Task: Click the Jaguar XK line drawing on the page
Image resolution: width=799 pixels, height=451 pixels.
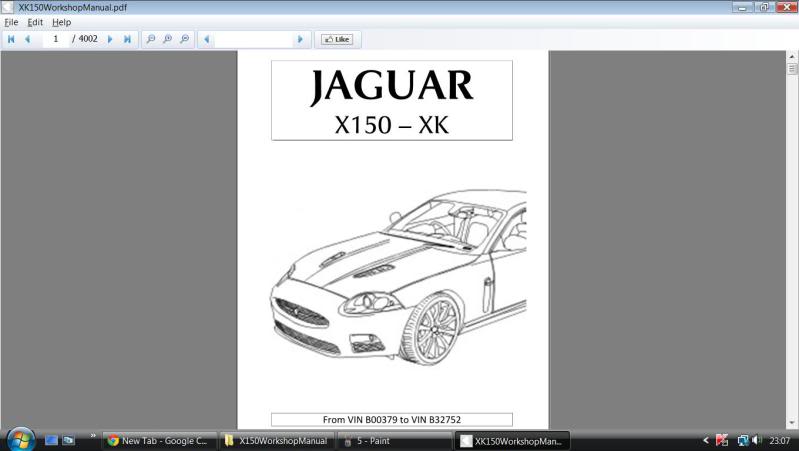Action: click(x=398, y=277)
